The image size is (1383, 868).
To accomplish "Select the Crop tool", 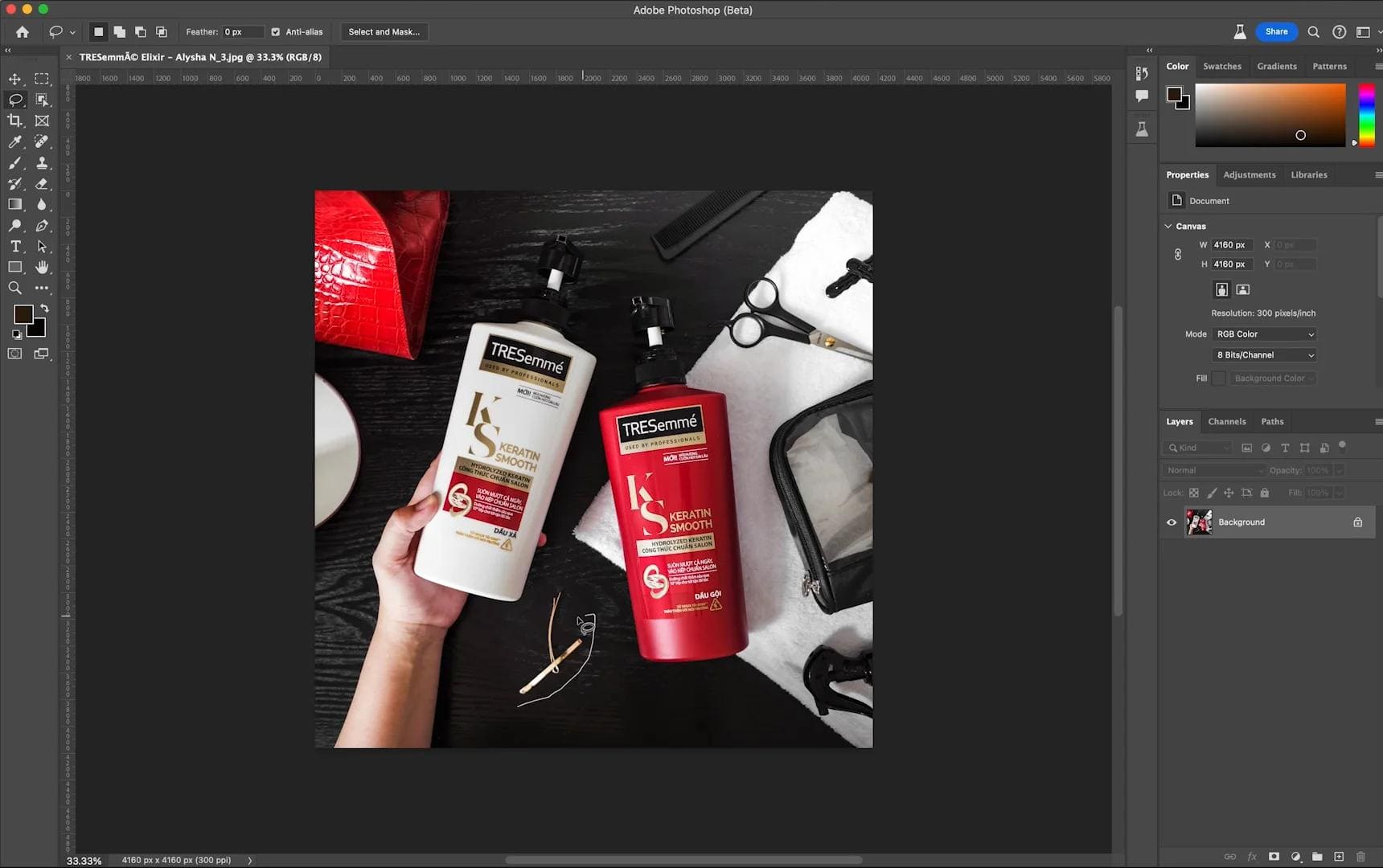I will (x=14, y=121).
